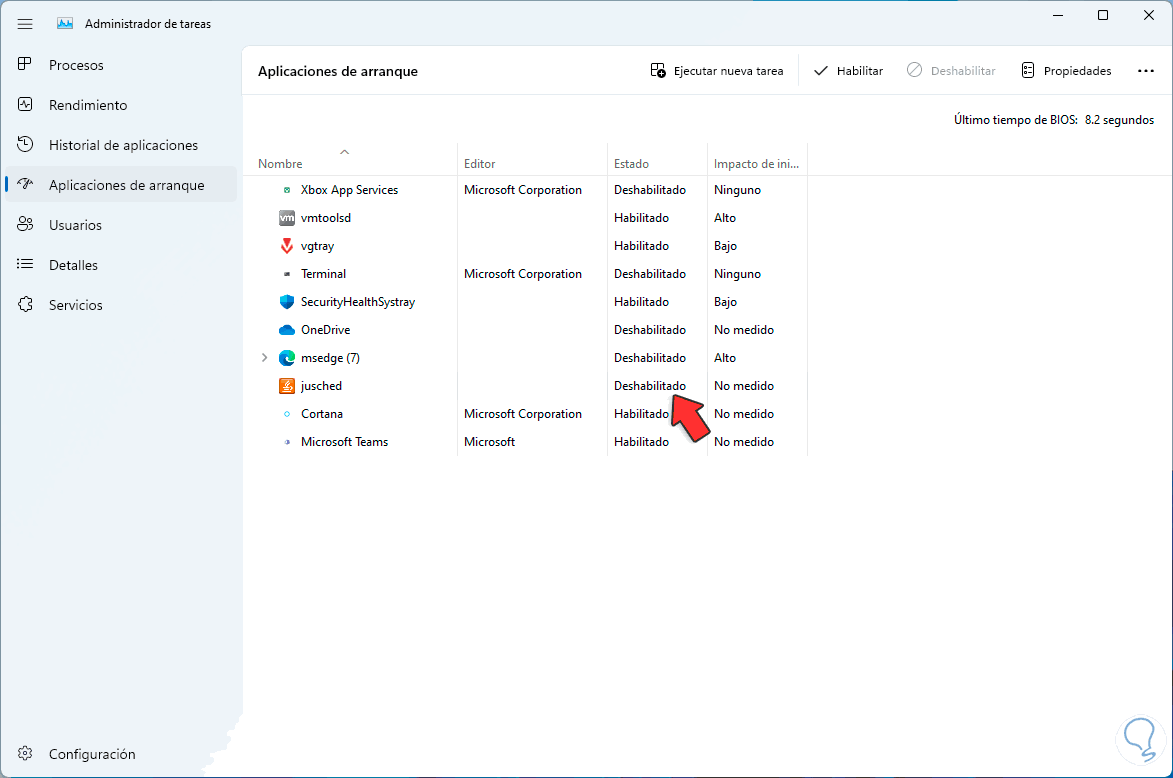Screen dimensions: 1173x778
Task: Click the jusched Java icon
Action: (x=287, y=386)
